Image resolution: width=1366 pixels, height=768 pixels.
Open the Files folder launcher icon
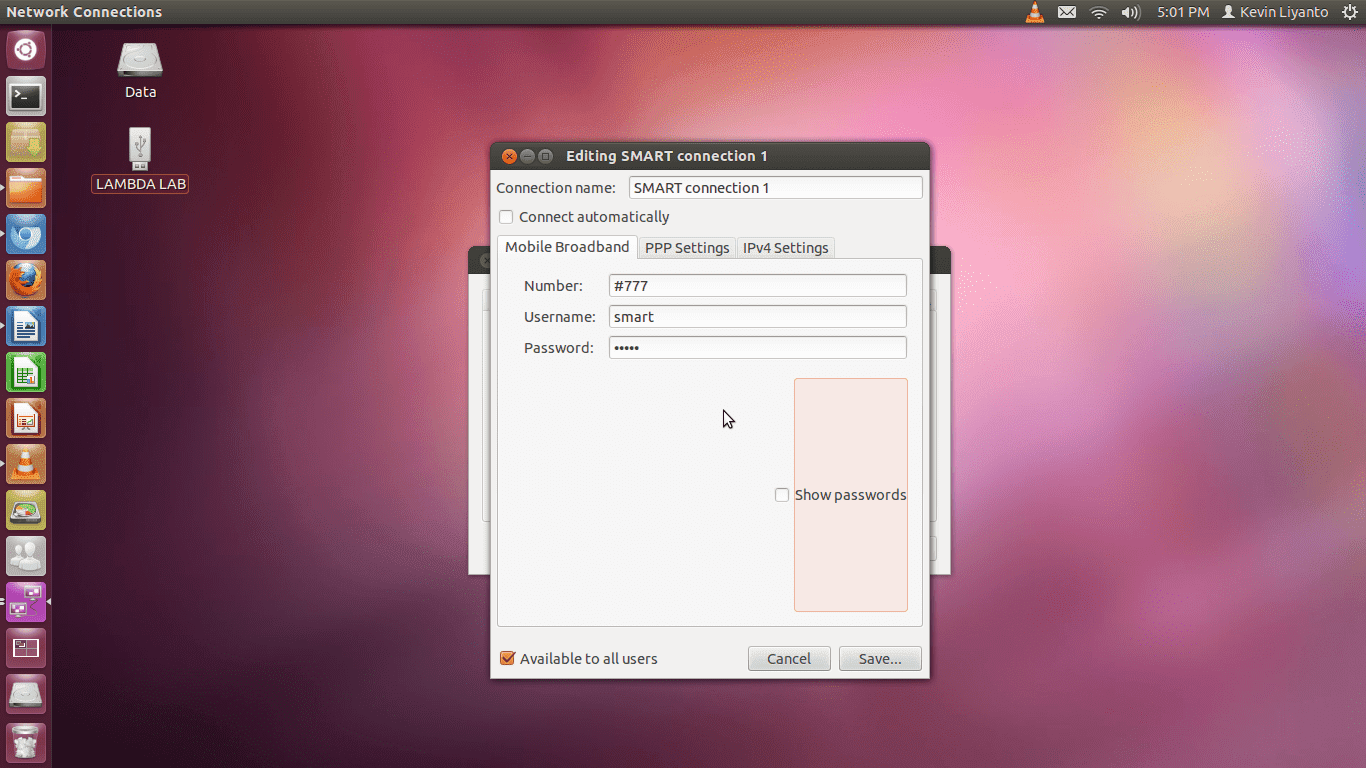[26, 188]
